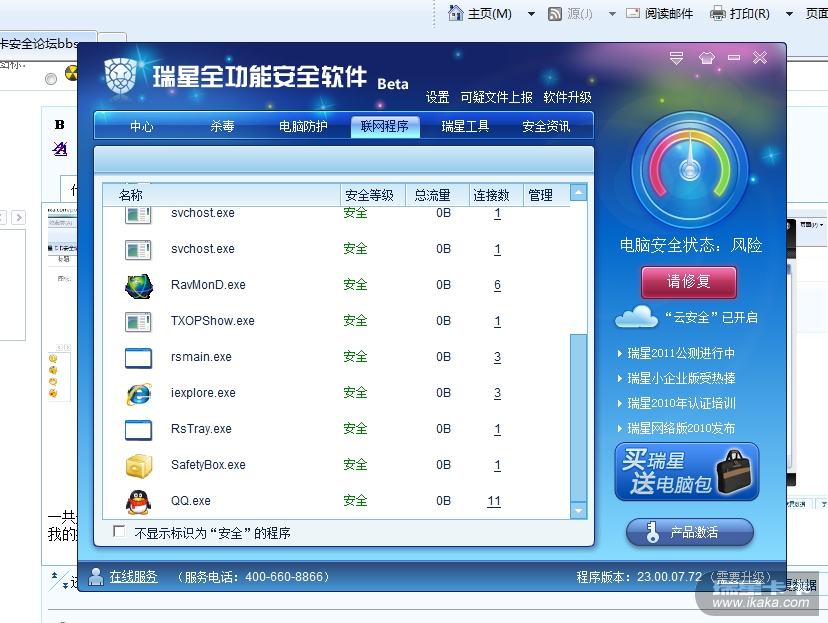Image resolution: width=828 pixels, height=623 pixels.
Task: Select the 联网程序 tab
Action: coord(385,127)
